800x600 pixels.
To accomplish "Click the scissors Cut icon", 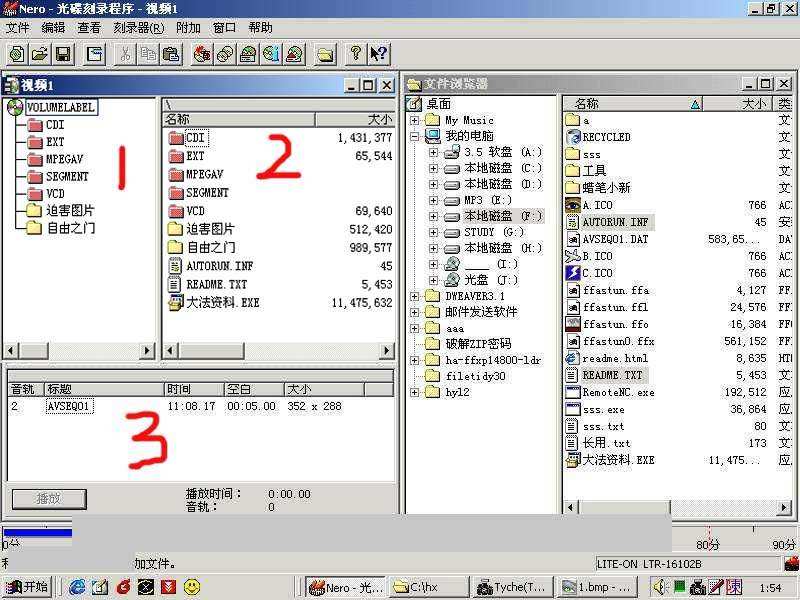I will click(126, 54).
